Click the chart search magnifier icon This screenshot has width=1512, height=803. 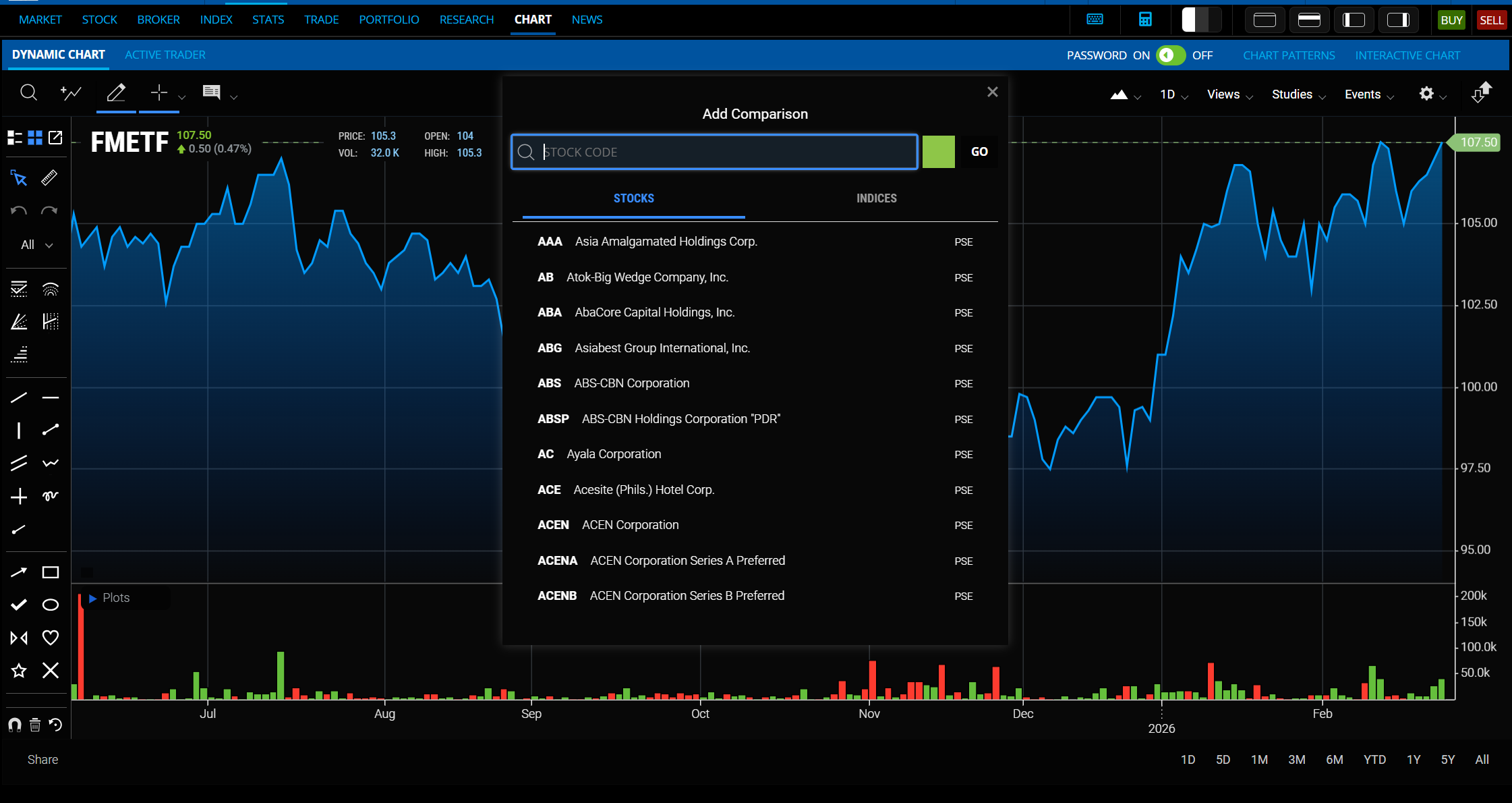pos(28,92)
